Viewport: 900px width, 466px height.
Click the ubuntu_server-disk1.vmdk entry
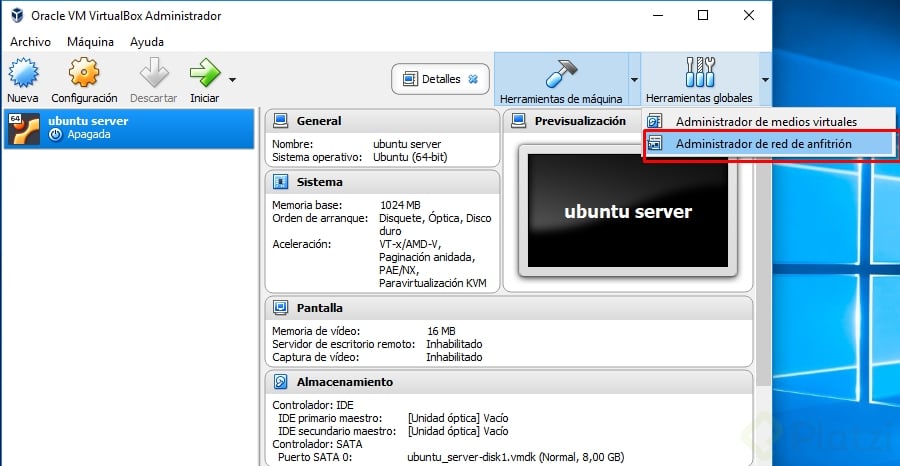tap(515, 457)
